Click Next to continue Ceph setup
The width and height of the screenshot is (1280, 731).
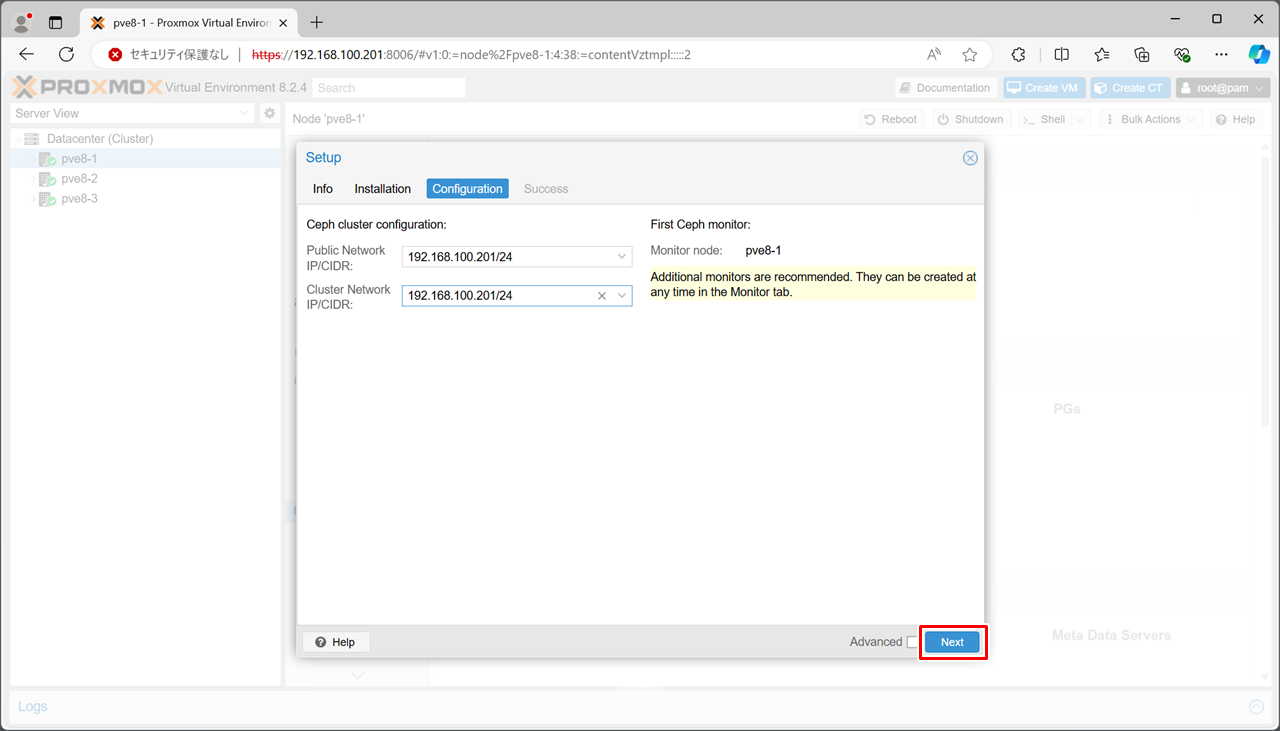(x=951, y=642)
